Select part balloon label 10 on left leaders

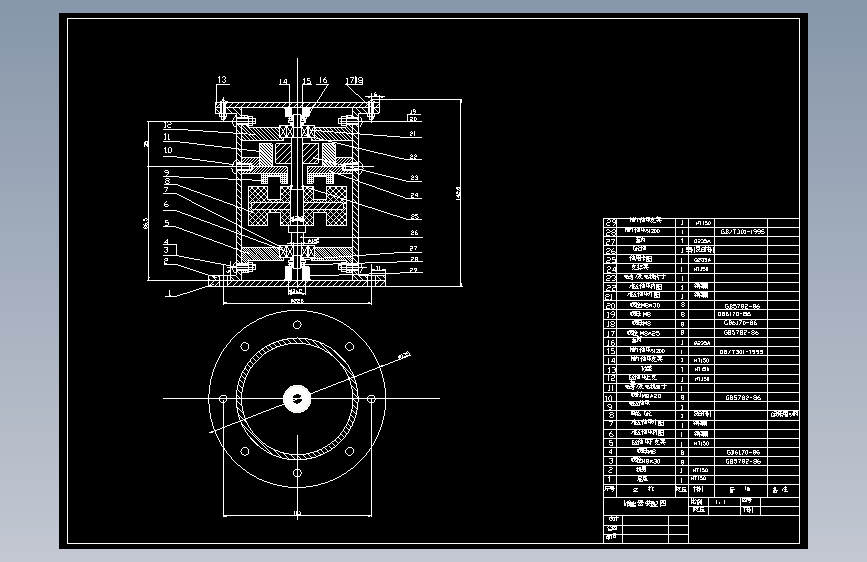pyautogui.click(x=168, y=150)
